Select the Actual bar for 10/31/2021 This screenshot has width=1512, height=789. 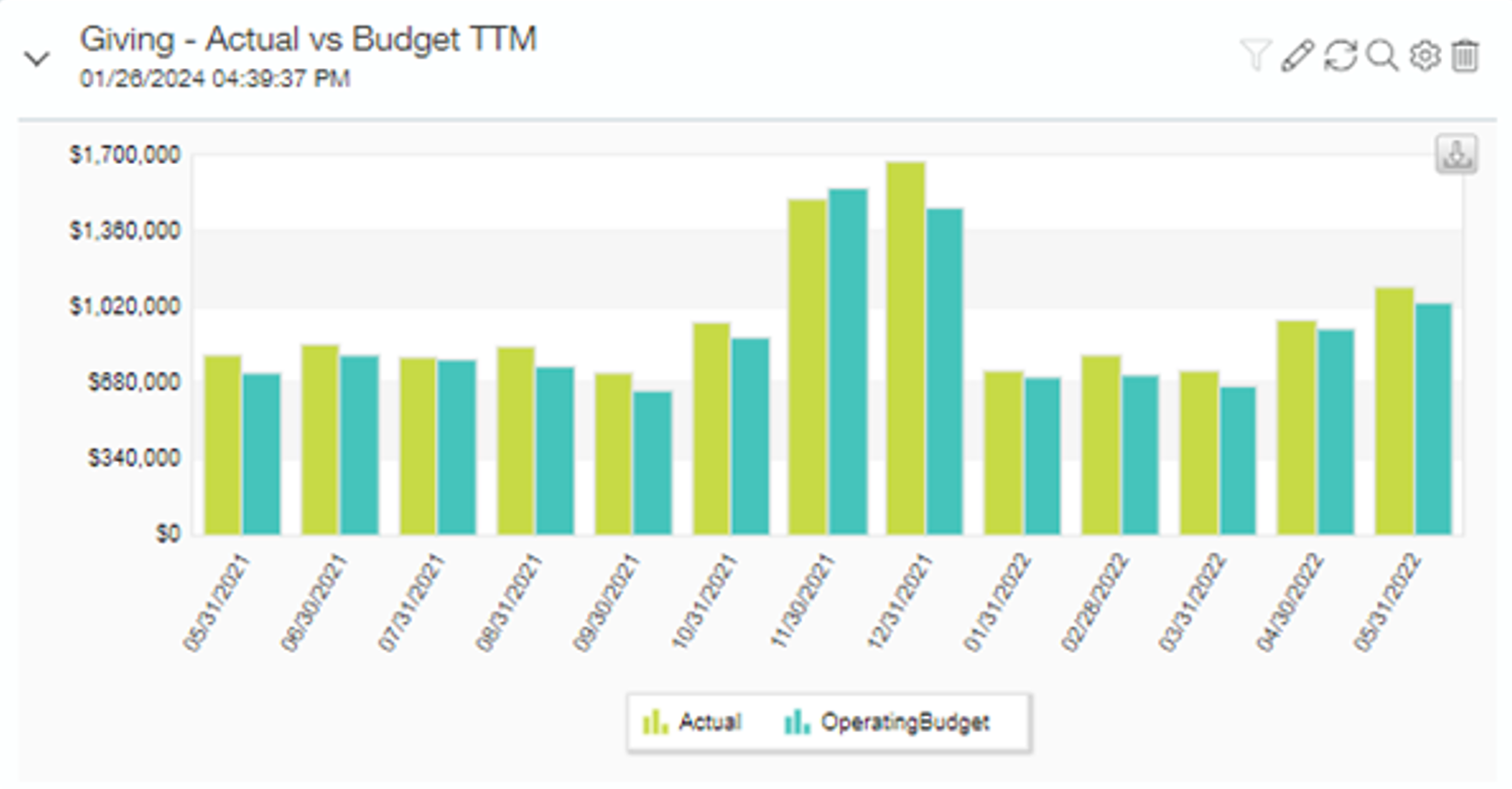click(x=711, y=429)
